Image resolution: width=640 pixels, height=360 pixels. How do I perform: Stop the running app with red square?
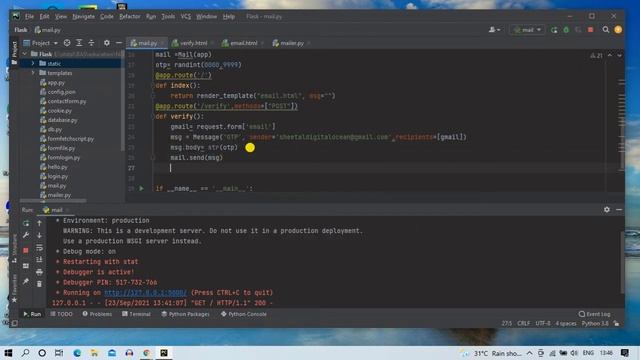click(x=591, y=30)
